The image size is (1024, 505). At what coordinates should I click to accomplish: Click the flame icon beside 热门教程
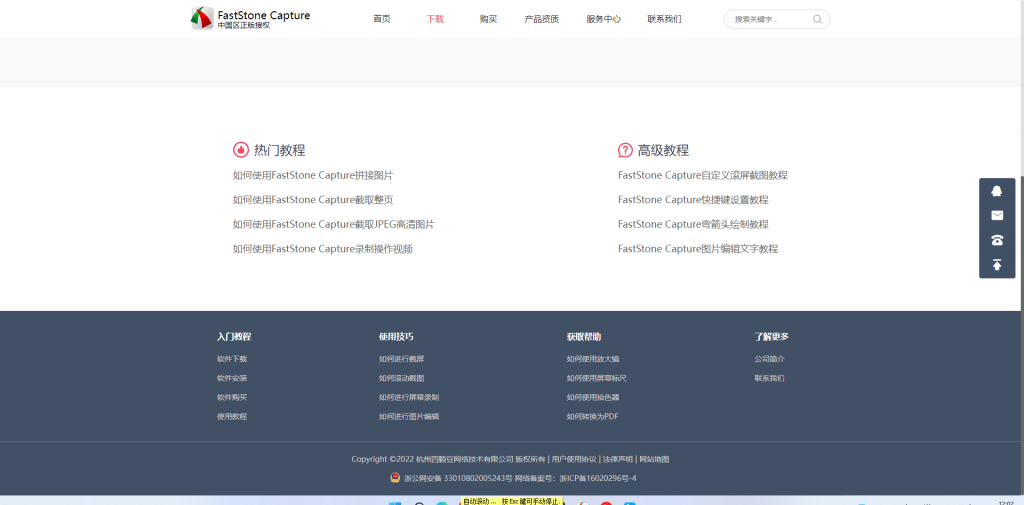click(240, 150)
